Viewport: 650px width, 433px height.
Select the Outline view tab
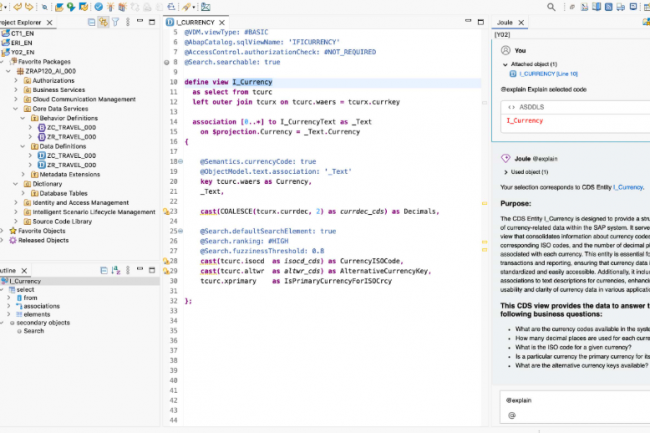8,271
